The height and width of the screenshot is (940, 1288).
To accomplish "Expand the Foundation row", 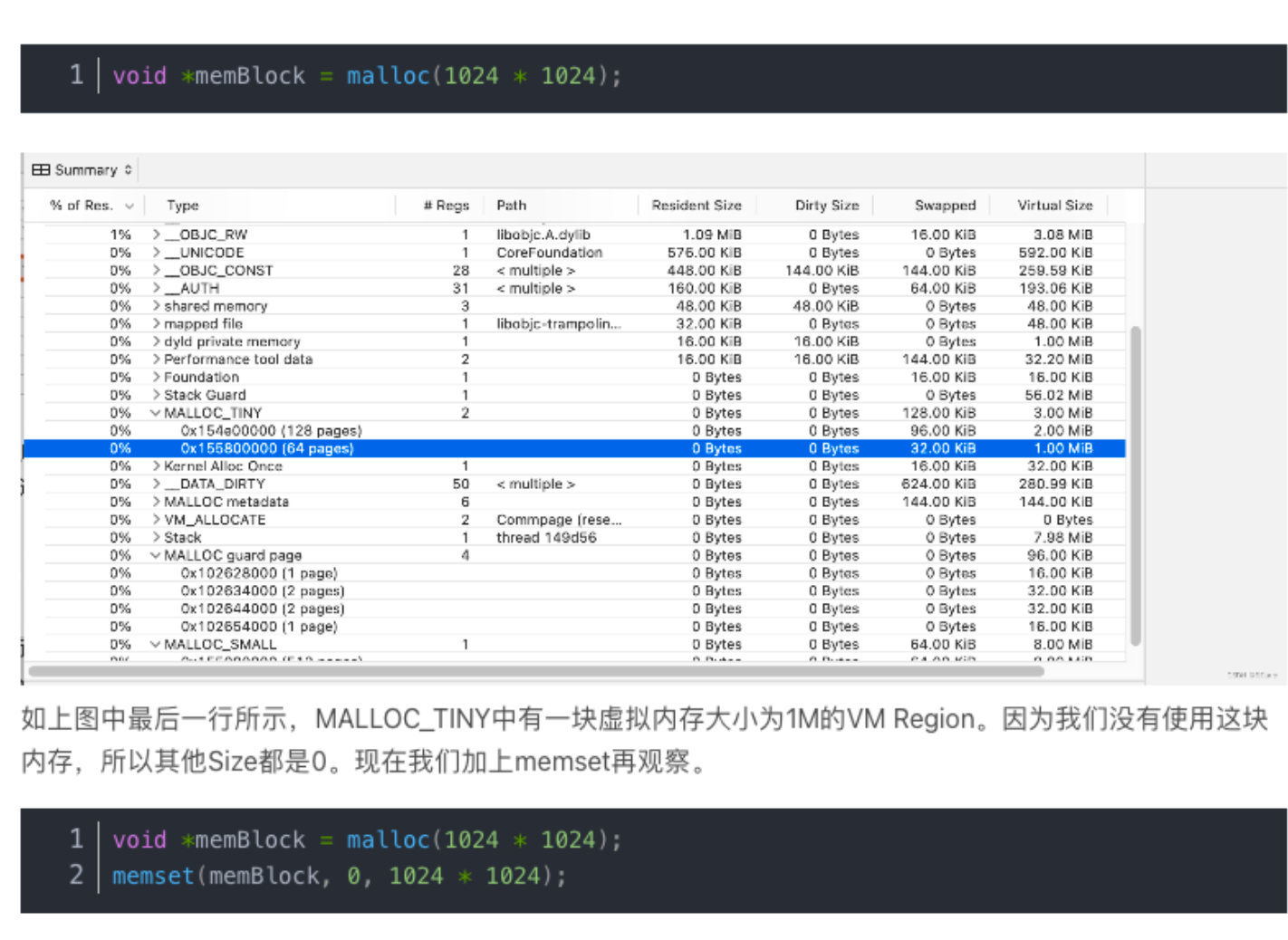I will (x=156, y=377).
